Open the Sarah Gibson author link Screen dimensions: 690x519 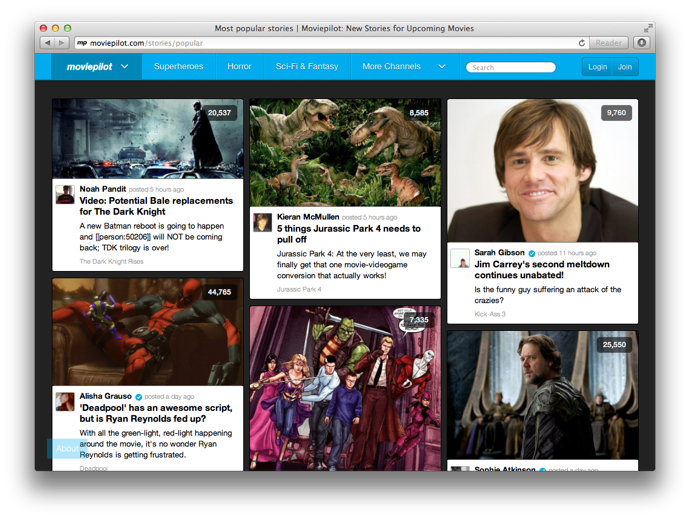(x=499, y=252)
